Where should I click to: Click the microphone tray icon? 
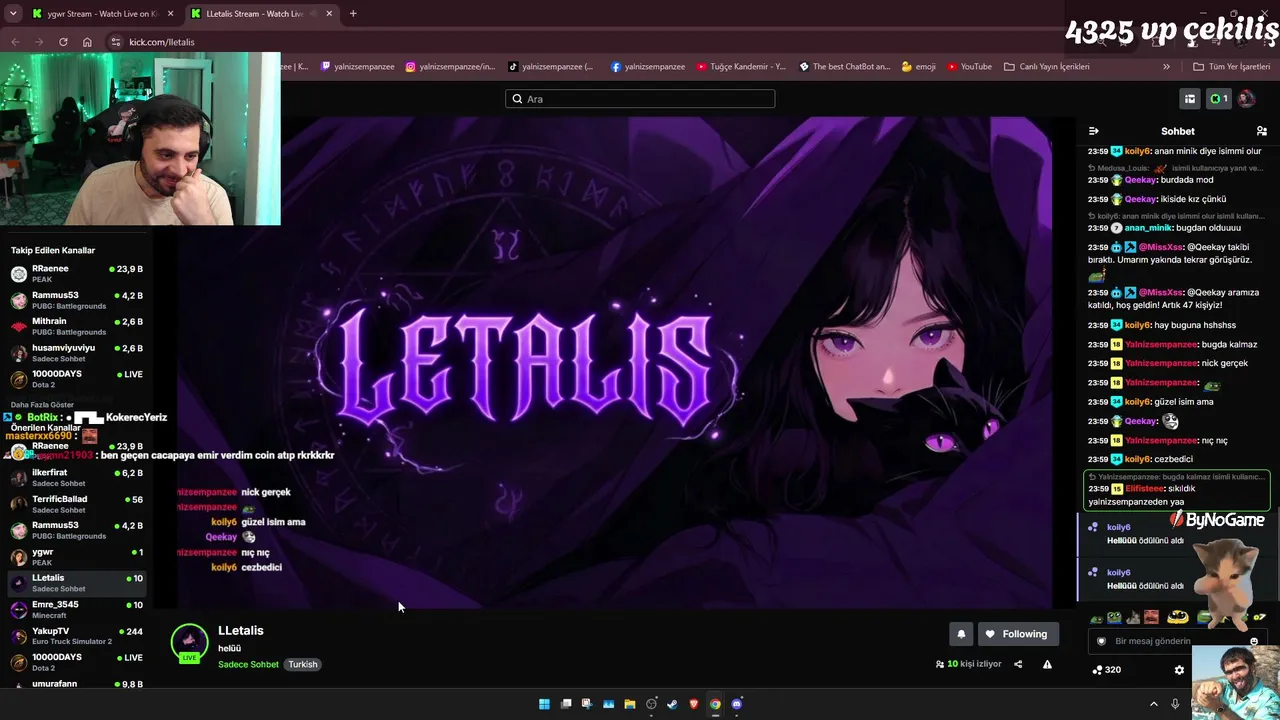pyautogui.click(x=1175, y=704)
